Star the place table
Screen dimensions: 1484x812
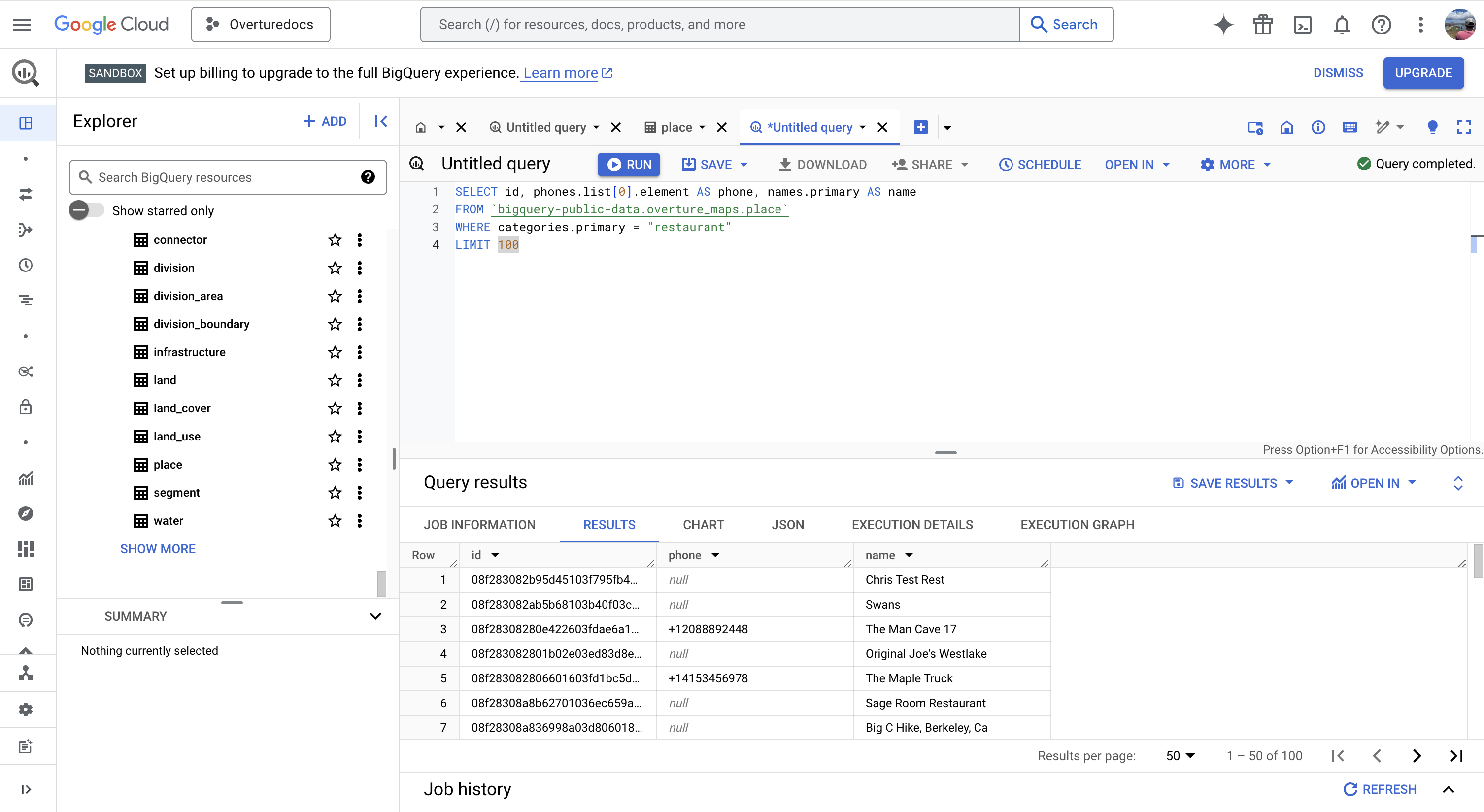tap(335, 465)
